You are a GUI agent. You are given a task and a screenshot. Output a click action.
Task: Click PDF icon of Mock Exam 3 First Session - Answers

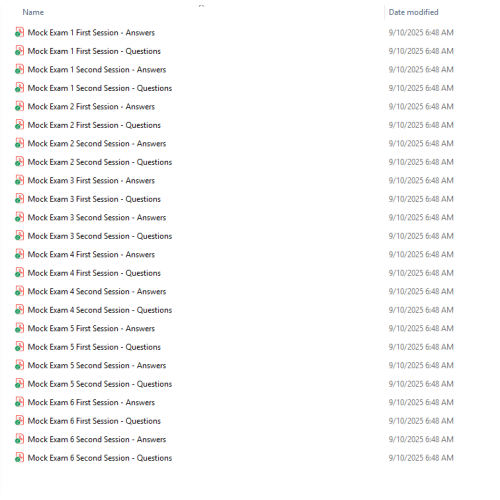pos(19,180)
